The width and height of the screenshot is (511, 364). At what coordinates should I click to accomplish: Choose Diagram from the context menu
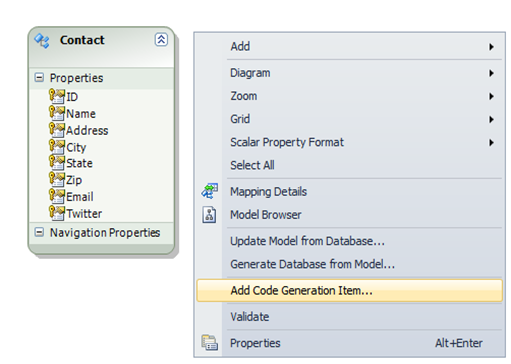pyautogui.click(x=349, y=73)
